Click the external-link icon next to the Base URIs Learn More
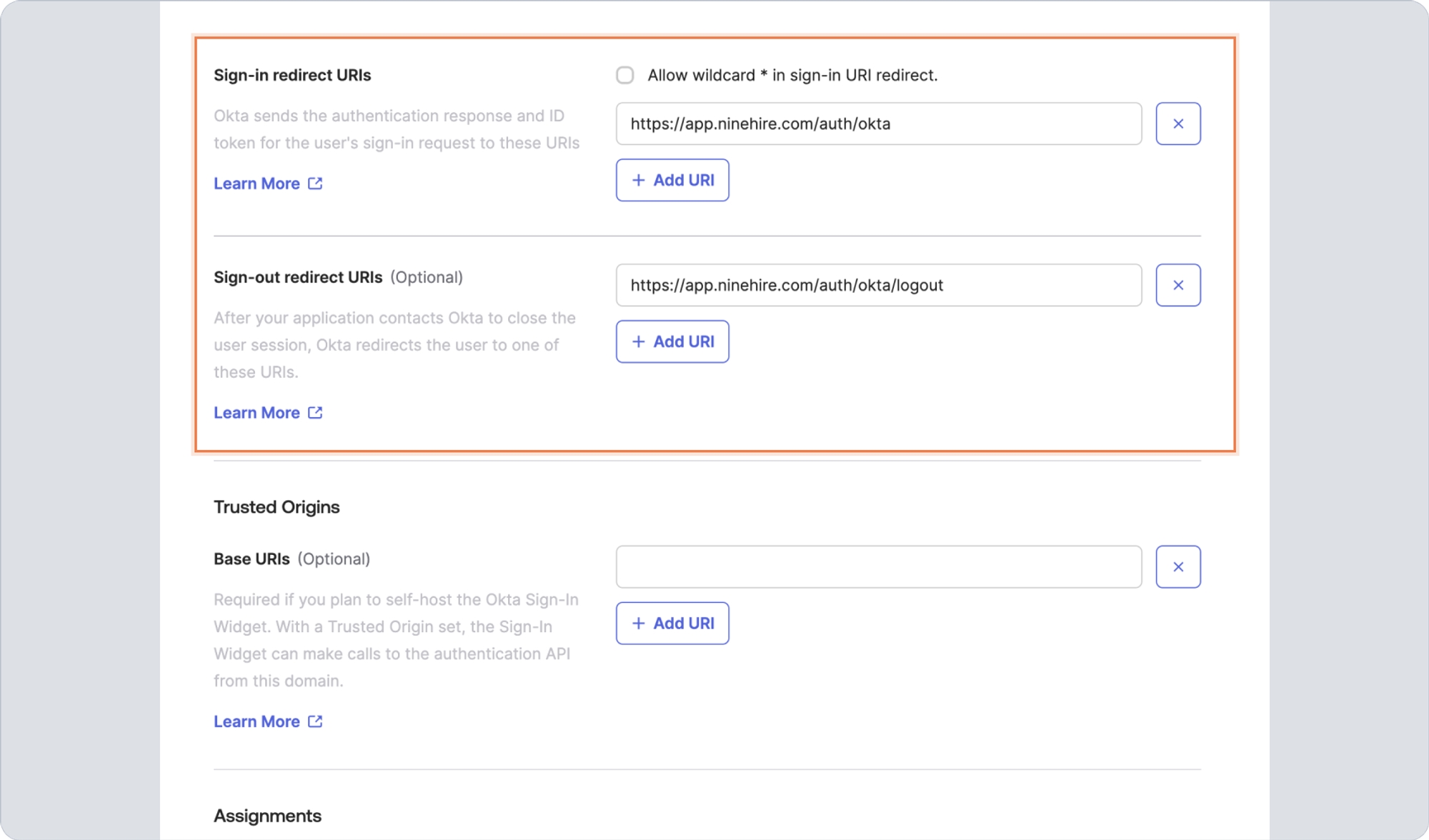The width and height of the screenshot is (1429, 840). (315, 721)
